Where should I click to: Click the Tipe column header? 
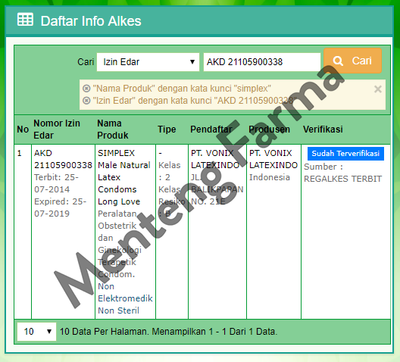click(167, 129)
